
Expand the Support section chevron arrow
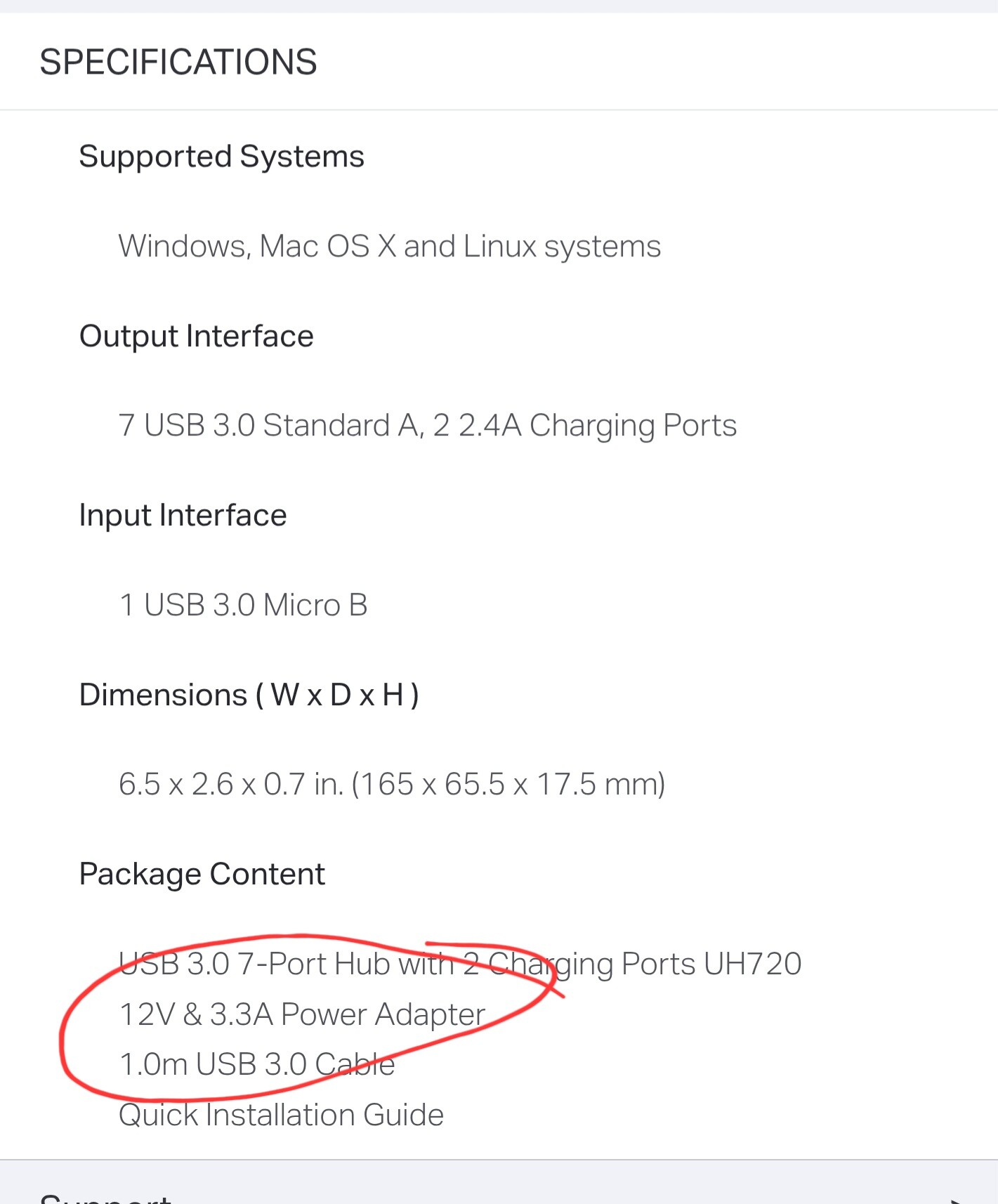(954, 1198)
